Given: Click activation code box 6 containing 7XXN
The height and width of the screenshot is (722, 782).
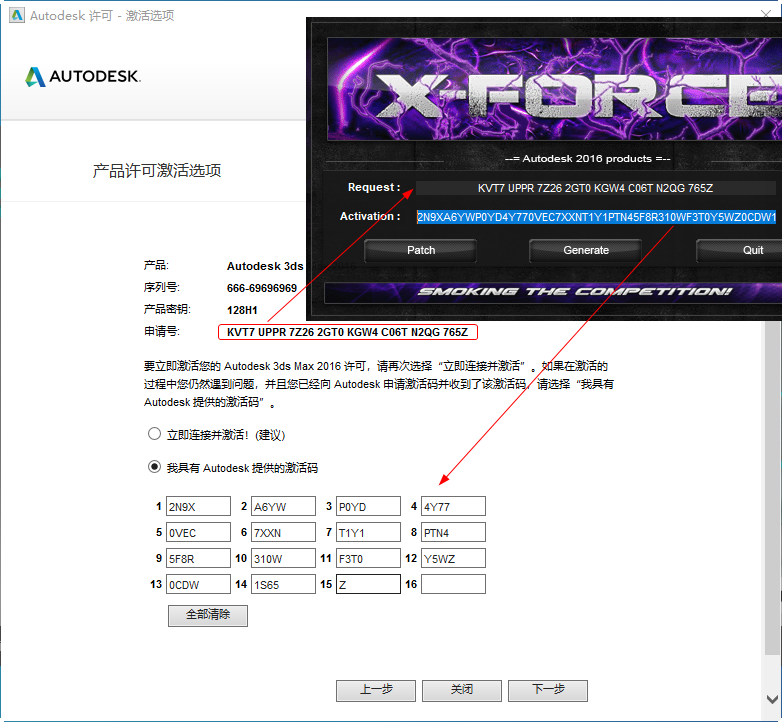Looking at the screenshot, I should pos(283,532).
